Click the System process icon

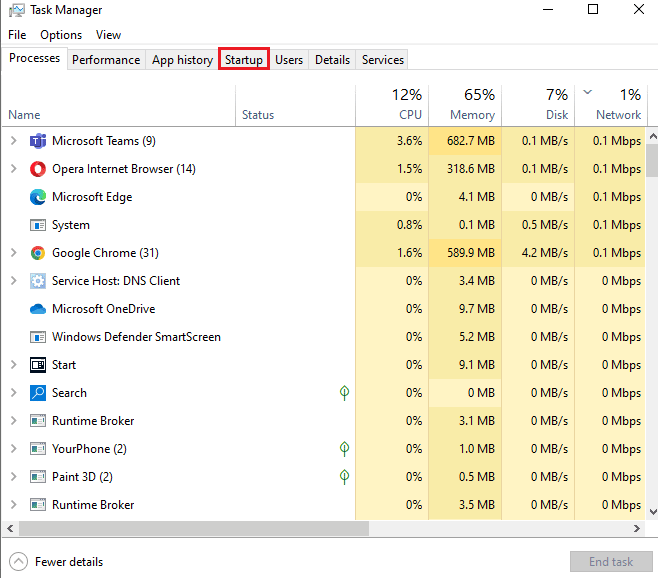38,225
